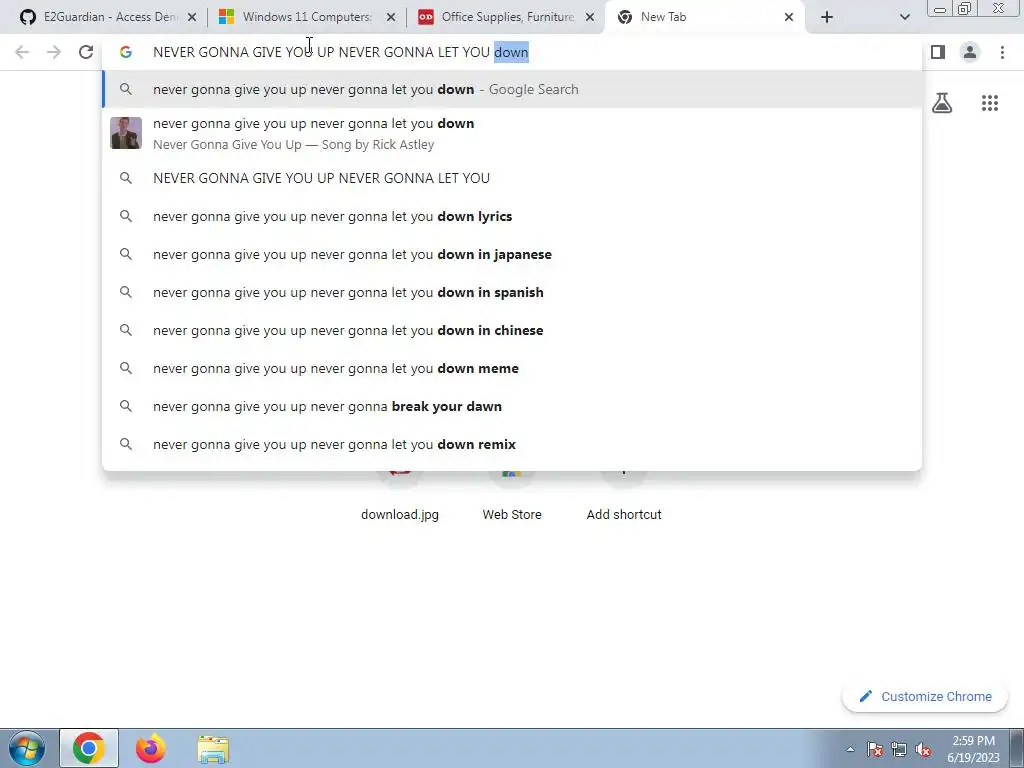1024x768 pixels.
Task: Pick the 'down lyrics' suggestion
Action: click(512, 216)
